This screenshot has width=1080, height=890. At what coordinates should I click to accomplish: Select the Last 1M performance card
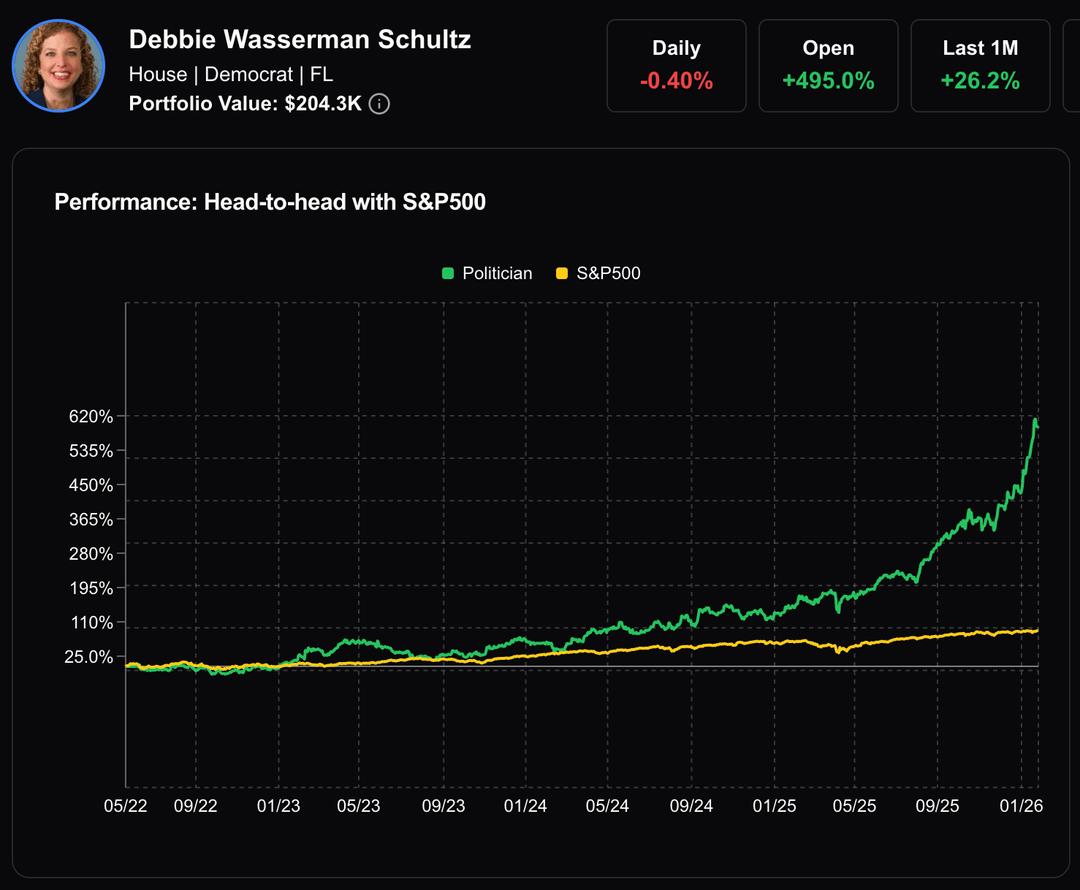(x=980, y=65)
